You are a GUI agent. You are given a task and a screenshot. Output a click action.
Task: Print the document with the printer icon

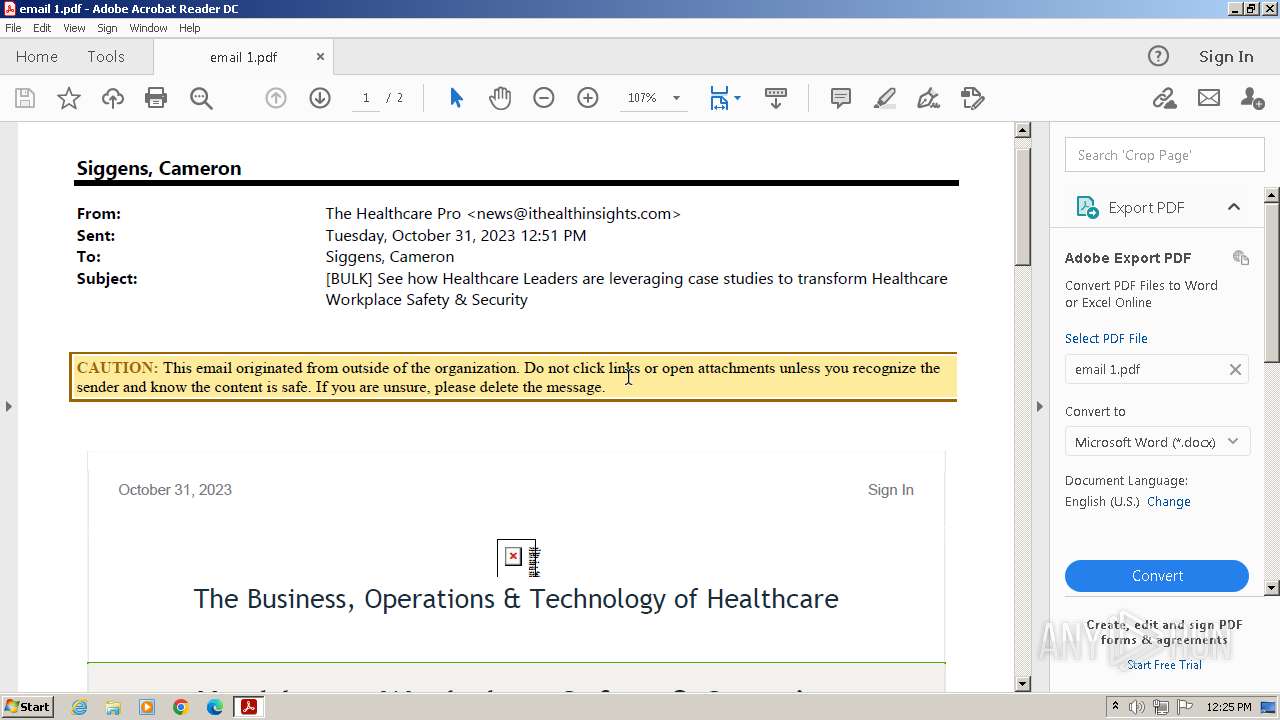click(x=156, y=98)
